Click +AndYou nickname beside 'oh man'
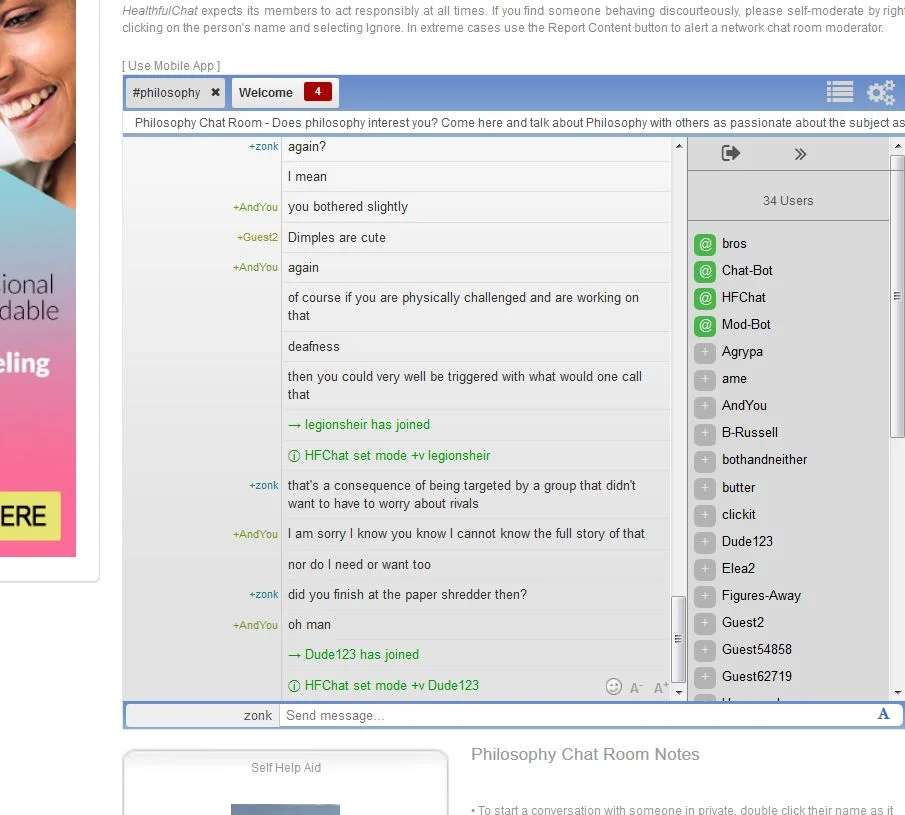 [x=255, y=625]
